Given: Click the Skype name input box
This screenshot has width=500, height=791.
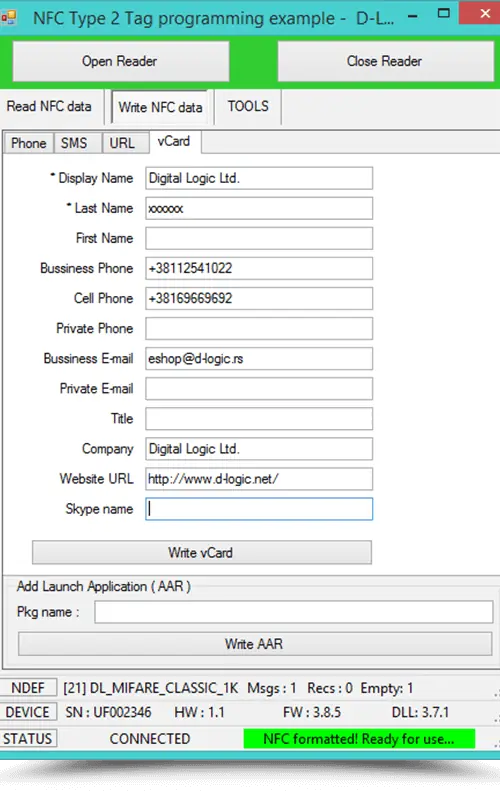Looking at the screenshot, I should pos(259,508).
